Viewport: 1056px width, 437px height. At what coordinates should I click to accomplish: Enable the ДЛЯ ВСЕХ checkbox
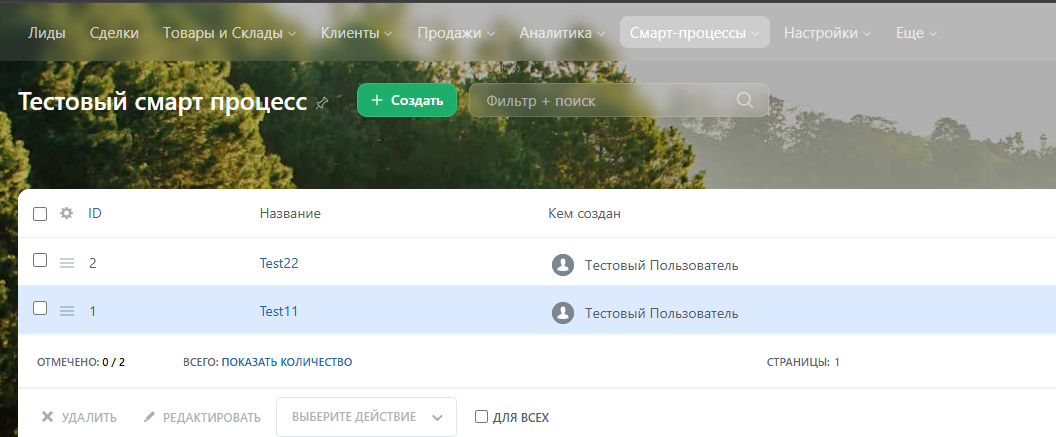[481, 417]
